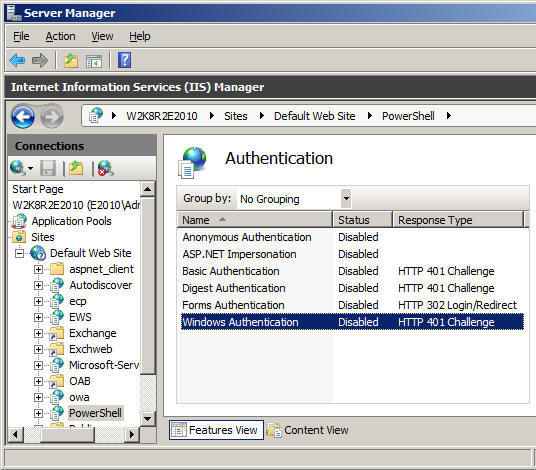The height and width of the screenshot is (470, 536).
Task: Collapse the Default Web Site node
Action: tap(20, 253)
